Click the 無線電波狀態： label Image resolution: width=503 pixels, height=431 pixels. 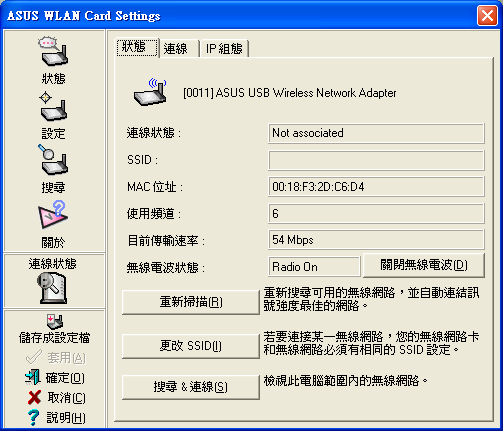coord(166,267)
